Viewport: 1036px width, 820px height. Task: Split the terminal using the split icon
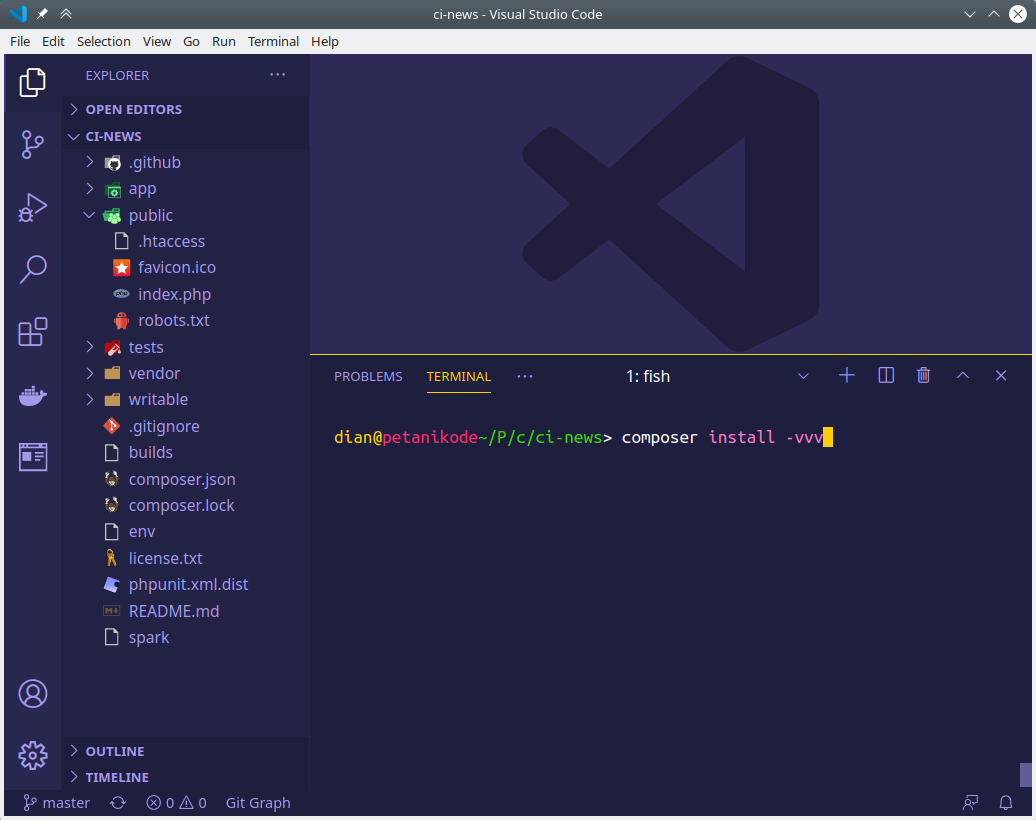pos(885,375)
